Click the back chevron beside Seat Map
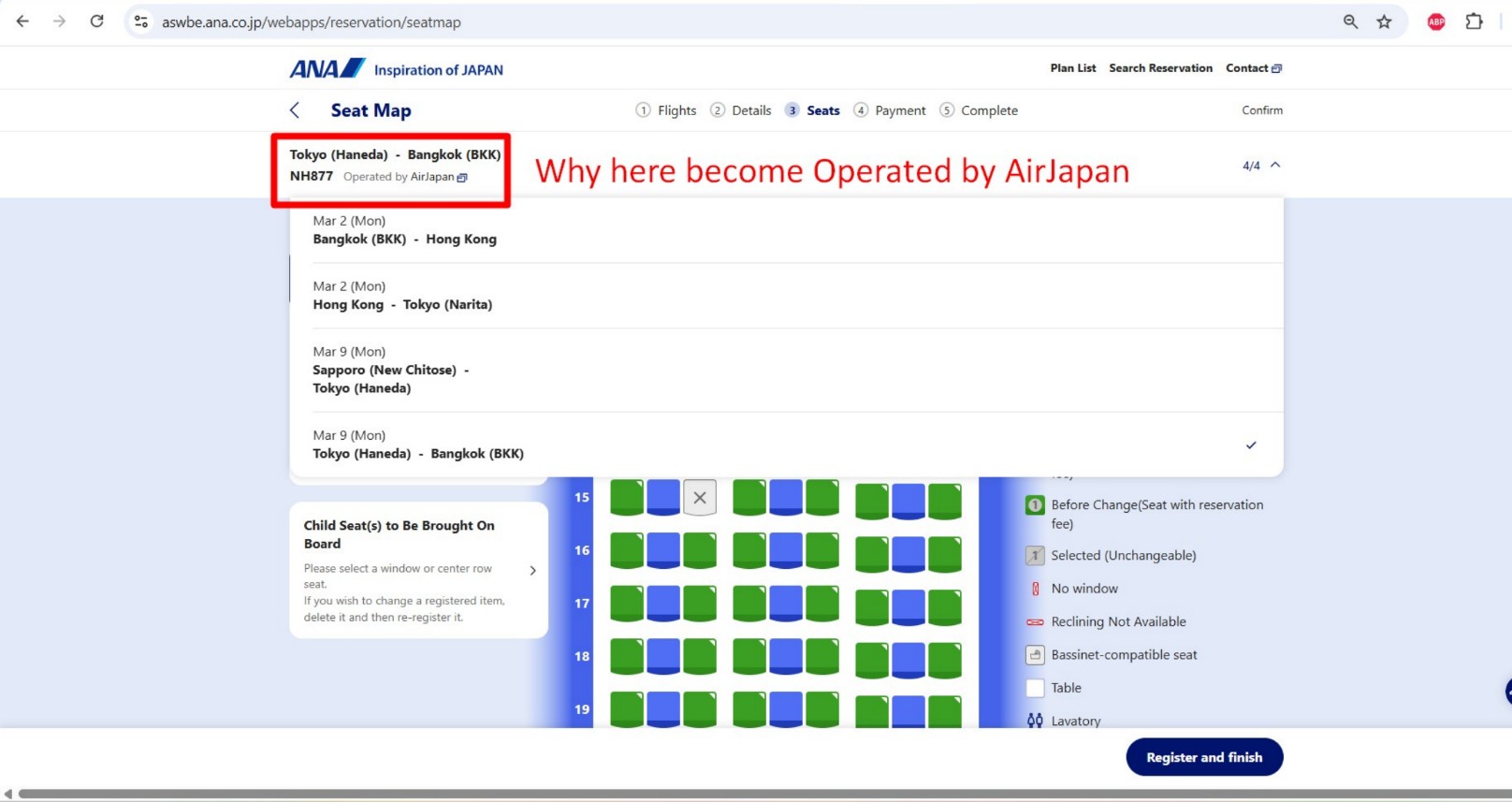Screen dimensions: 1512x802 point(295,110)
